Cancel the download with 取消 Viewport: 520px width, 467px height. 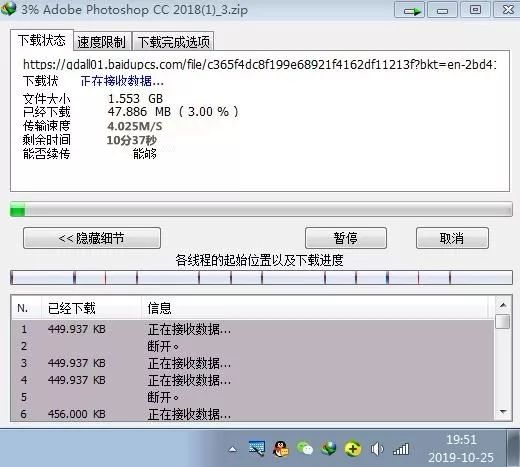452,238
